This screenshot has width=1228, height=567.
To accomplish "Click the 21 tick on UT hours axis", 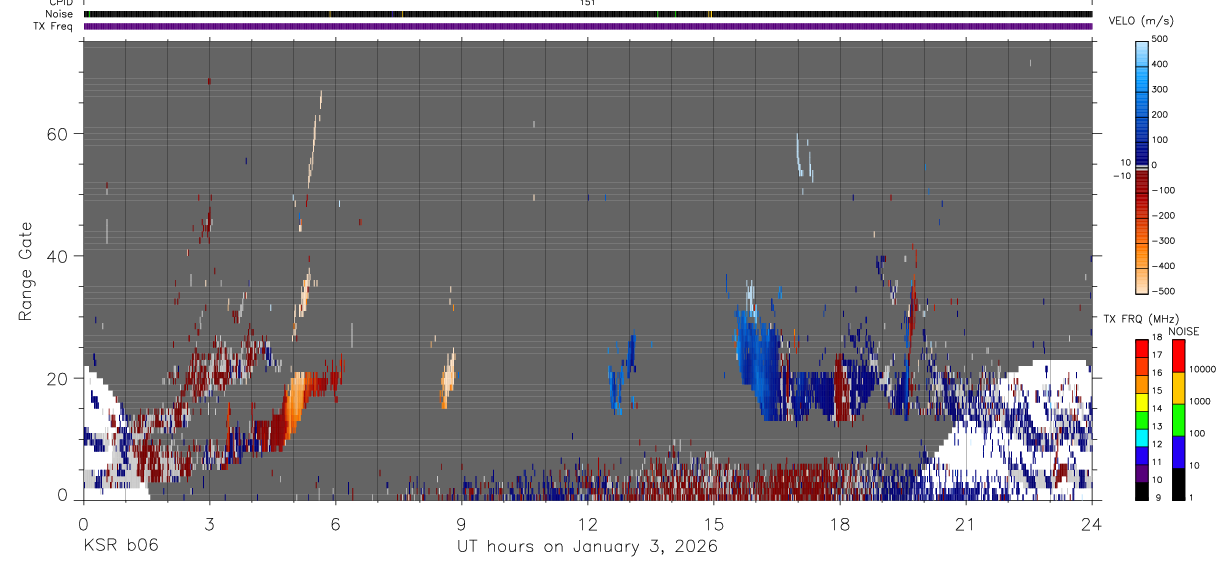I will coord(965,523).
